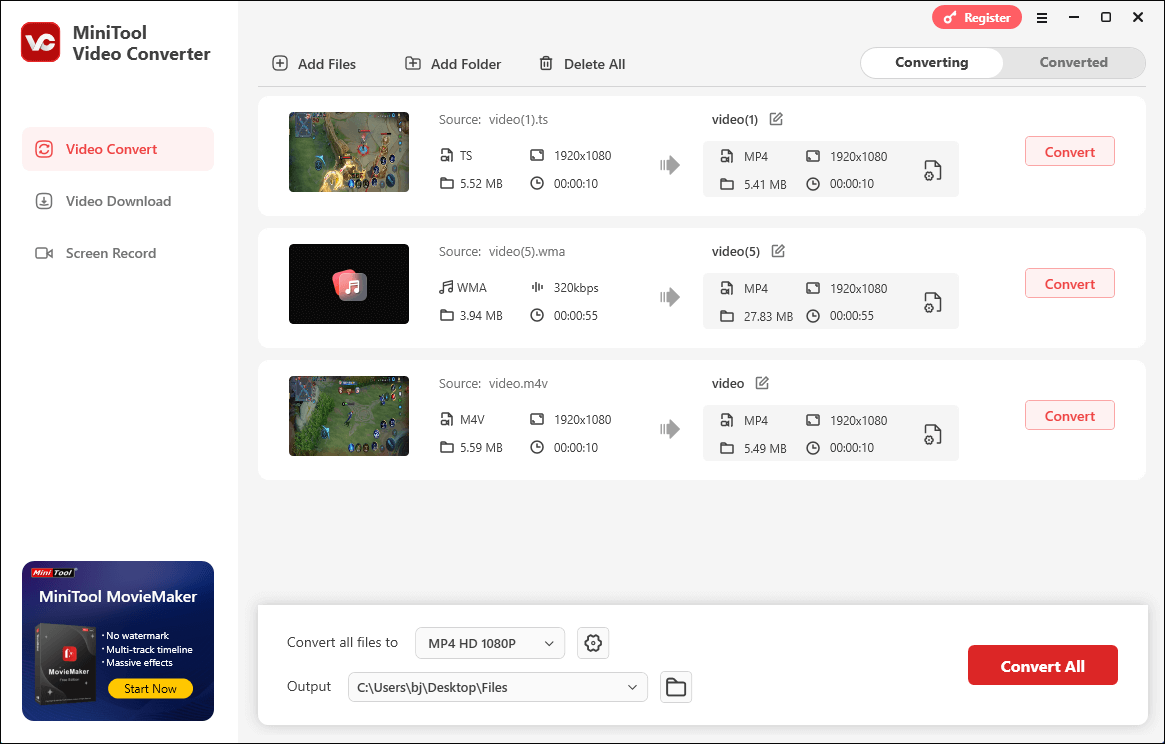This screenshot has height=744, width=1165.
Task: Click the 320kbps bitrate icon
Action: 537,287
